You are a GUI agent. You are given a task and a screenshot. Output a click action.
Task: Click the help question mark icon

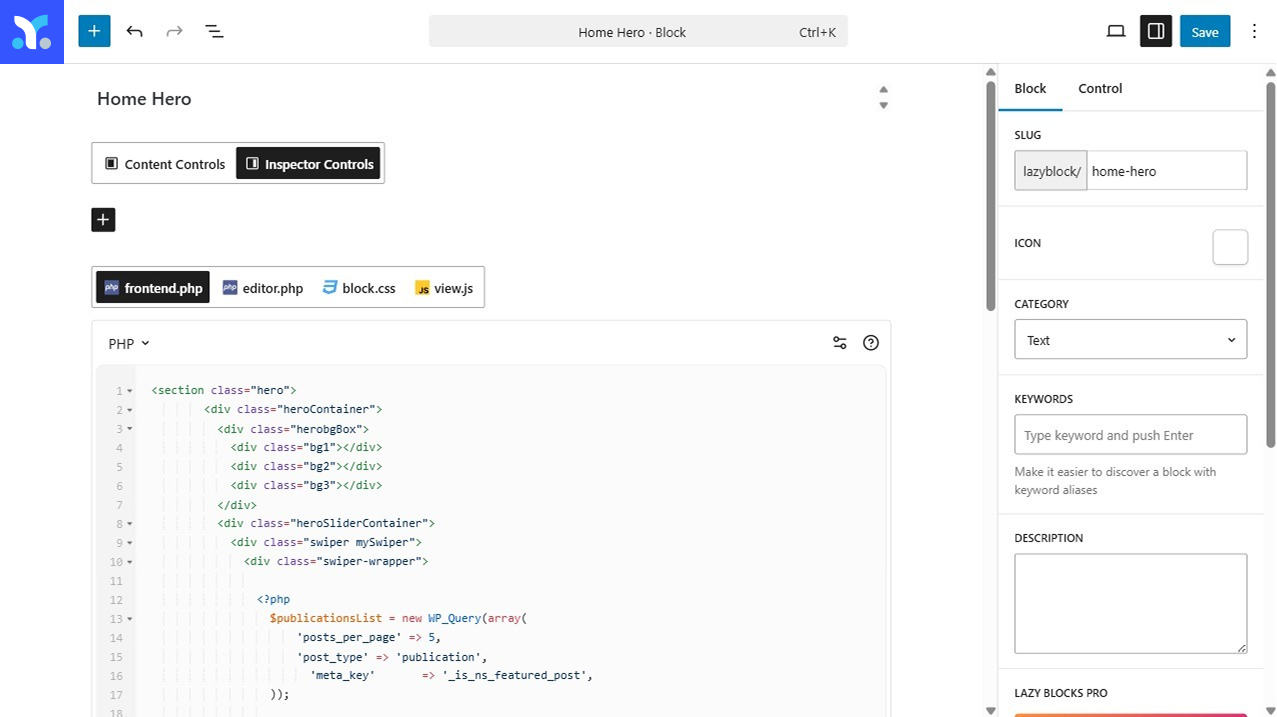click(x=870, y=343)
